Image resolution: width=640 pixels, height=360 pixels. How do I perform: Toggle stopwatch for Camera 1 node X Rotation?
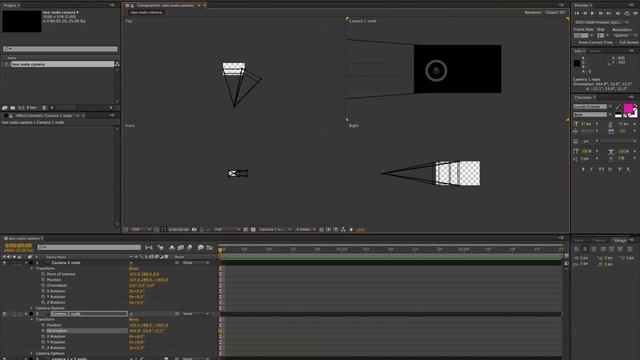point(43,337)
